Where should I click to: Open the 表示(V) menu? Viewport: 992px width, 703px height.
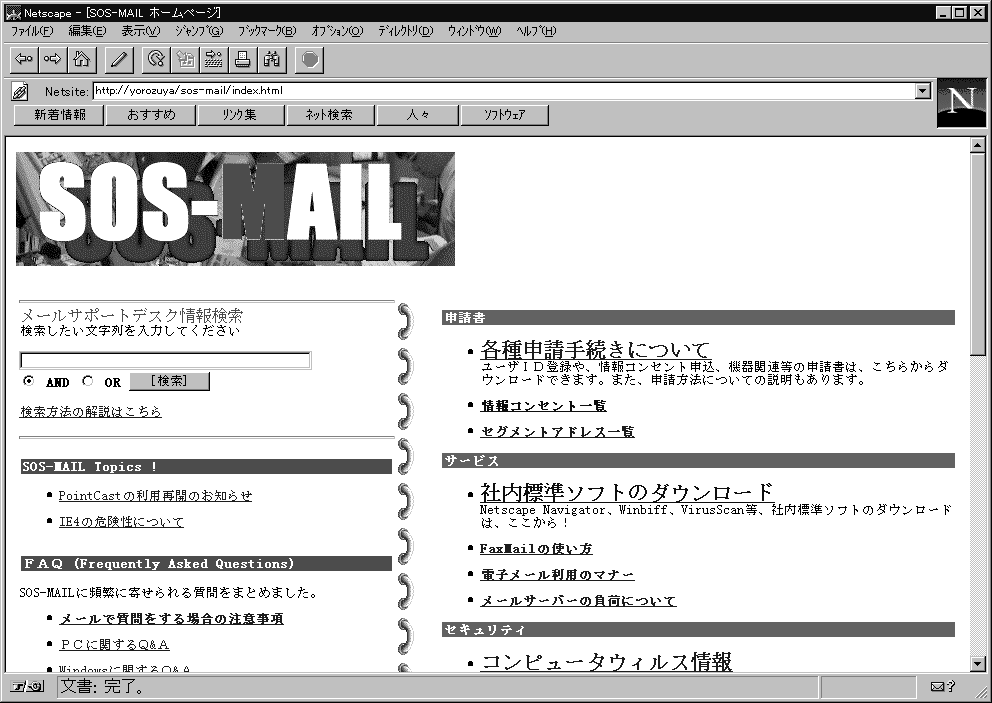[140, 31]
